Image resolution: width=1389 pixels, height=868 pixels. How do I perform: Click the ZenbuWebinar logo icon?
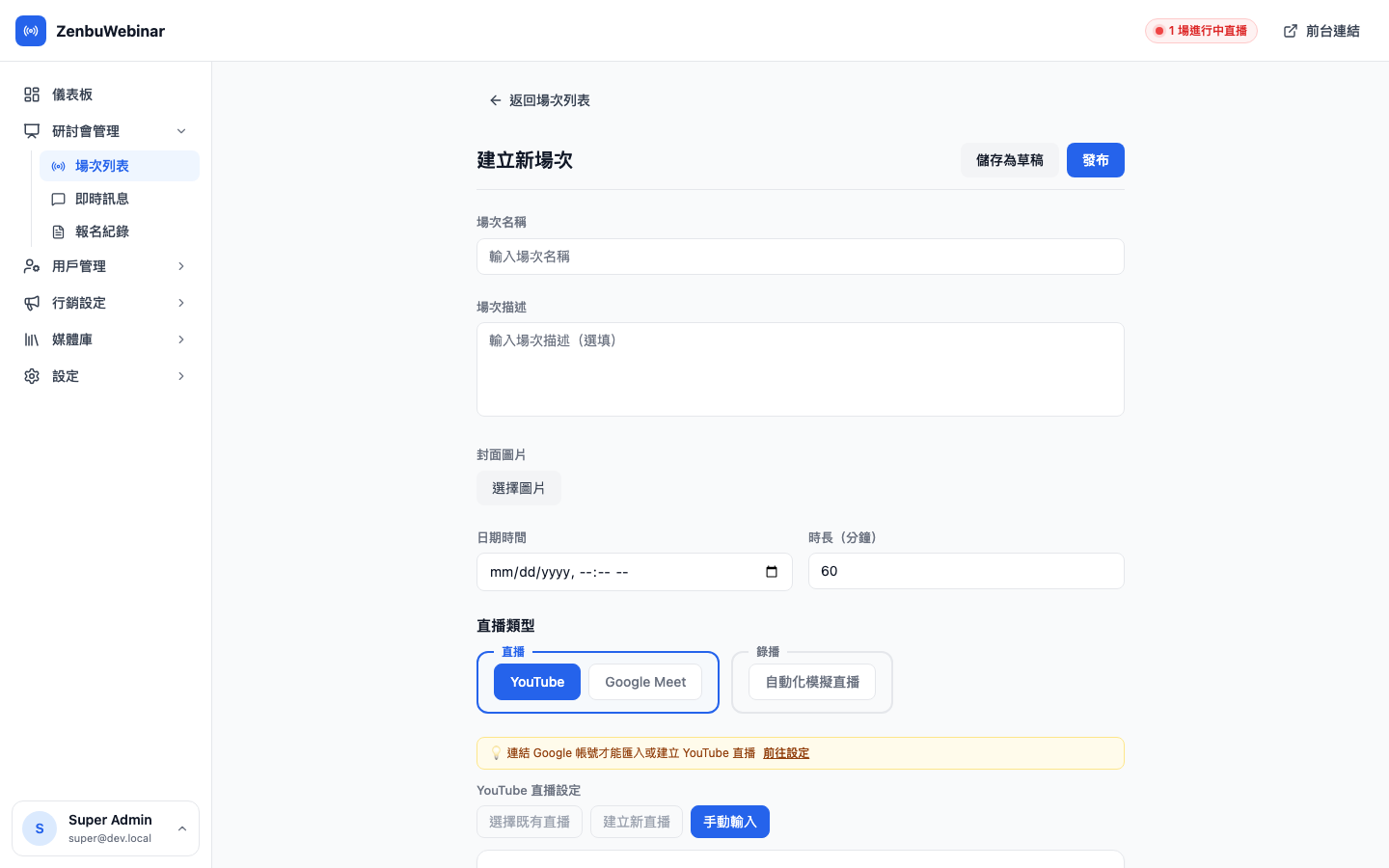pyautogui.click(x=31, y=31)
